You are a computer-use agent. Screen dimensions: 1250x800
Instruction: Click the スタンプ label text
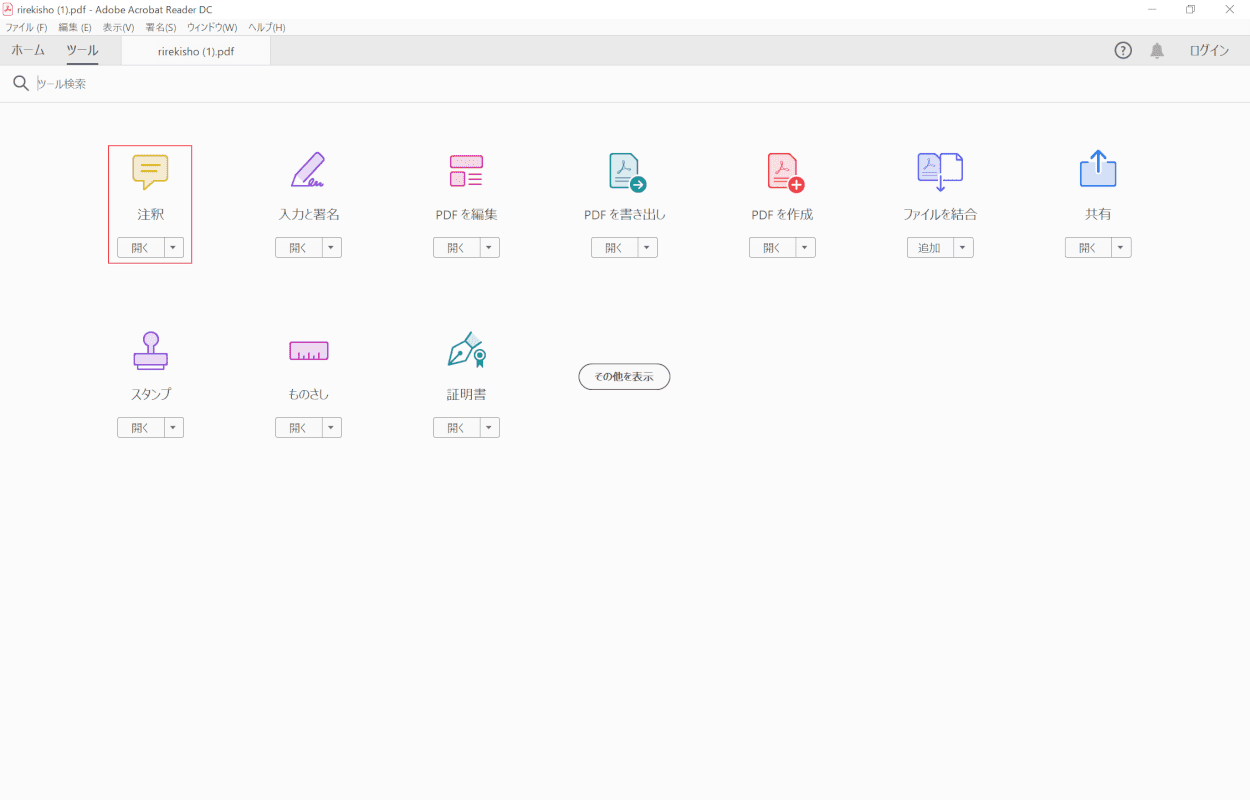(x=150, y=394)
